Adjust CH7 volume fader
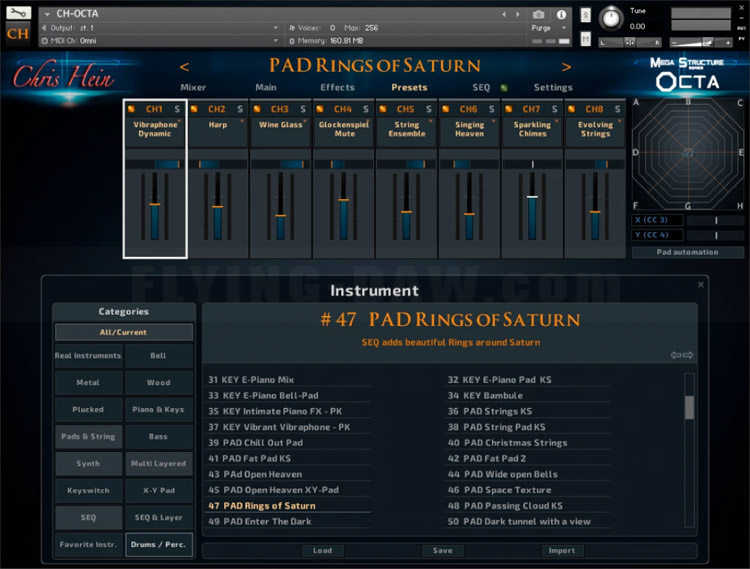The height and width of the screenshot is (569, 750). click(532, 197)
